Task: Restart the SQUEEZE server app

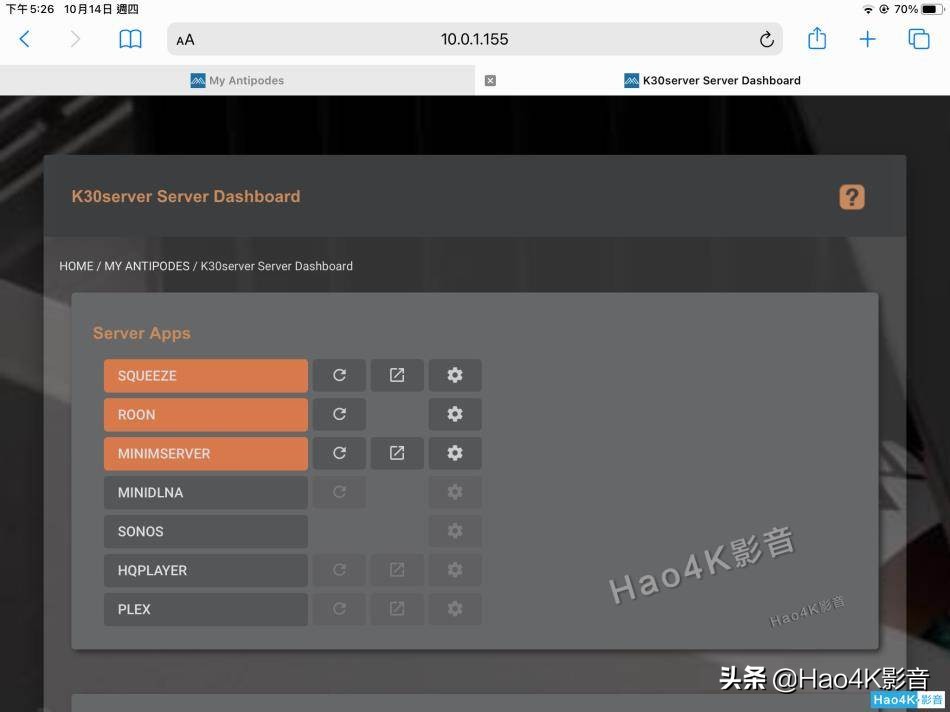Action: point(338,374)
